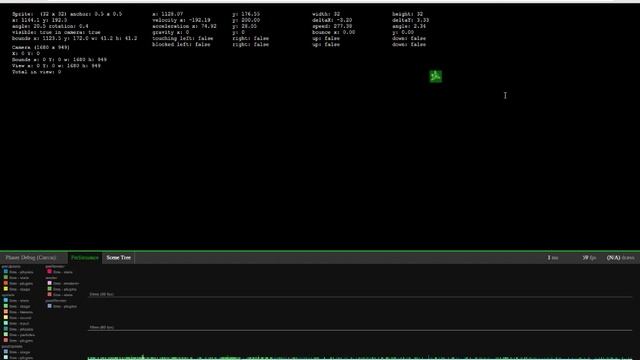Click the ms frame time readout
The image size is (640, 360).
(x=553, y=258)
